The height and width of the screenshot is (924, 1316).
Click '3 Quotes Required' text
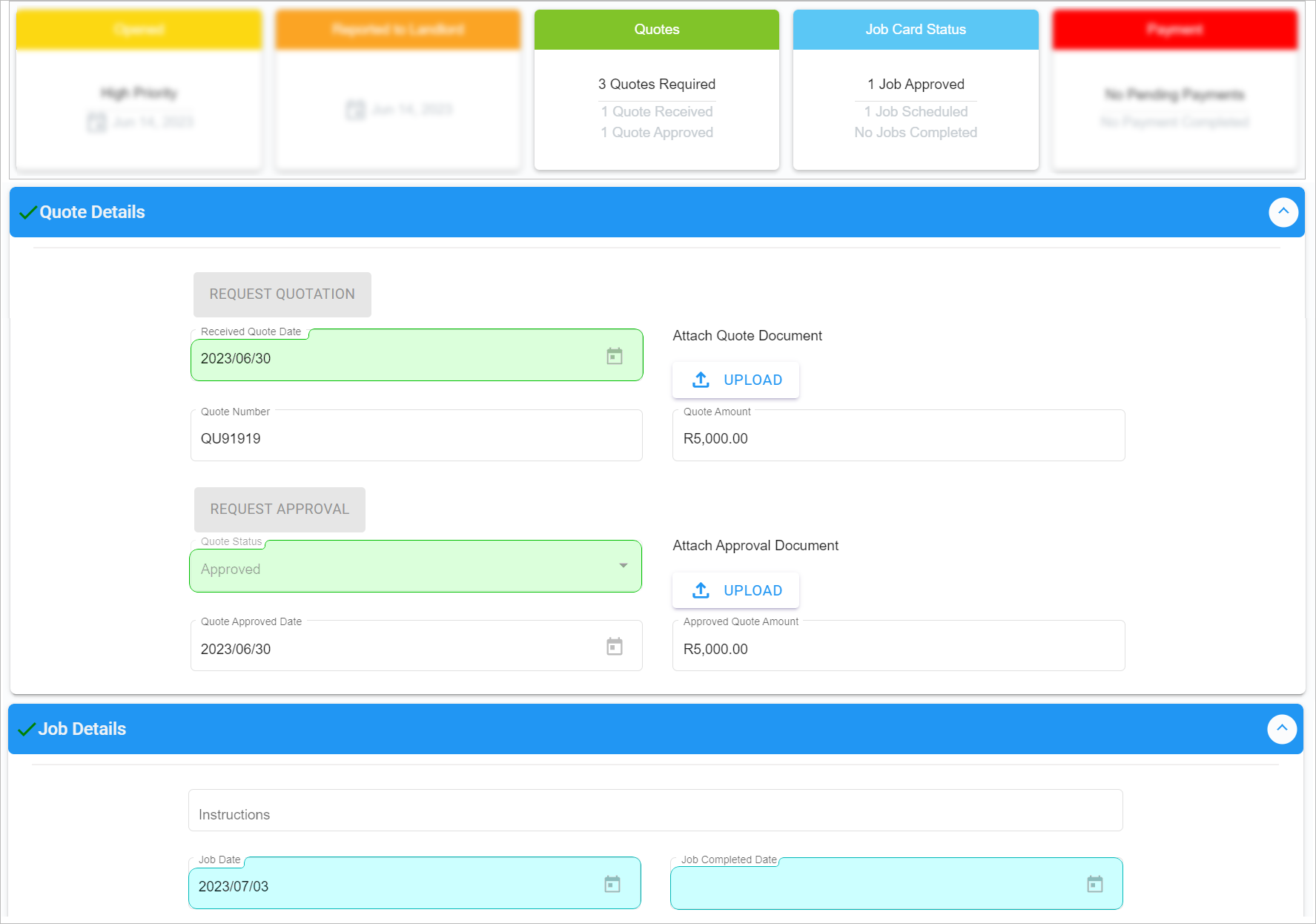pos(657,84)
